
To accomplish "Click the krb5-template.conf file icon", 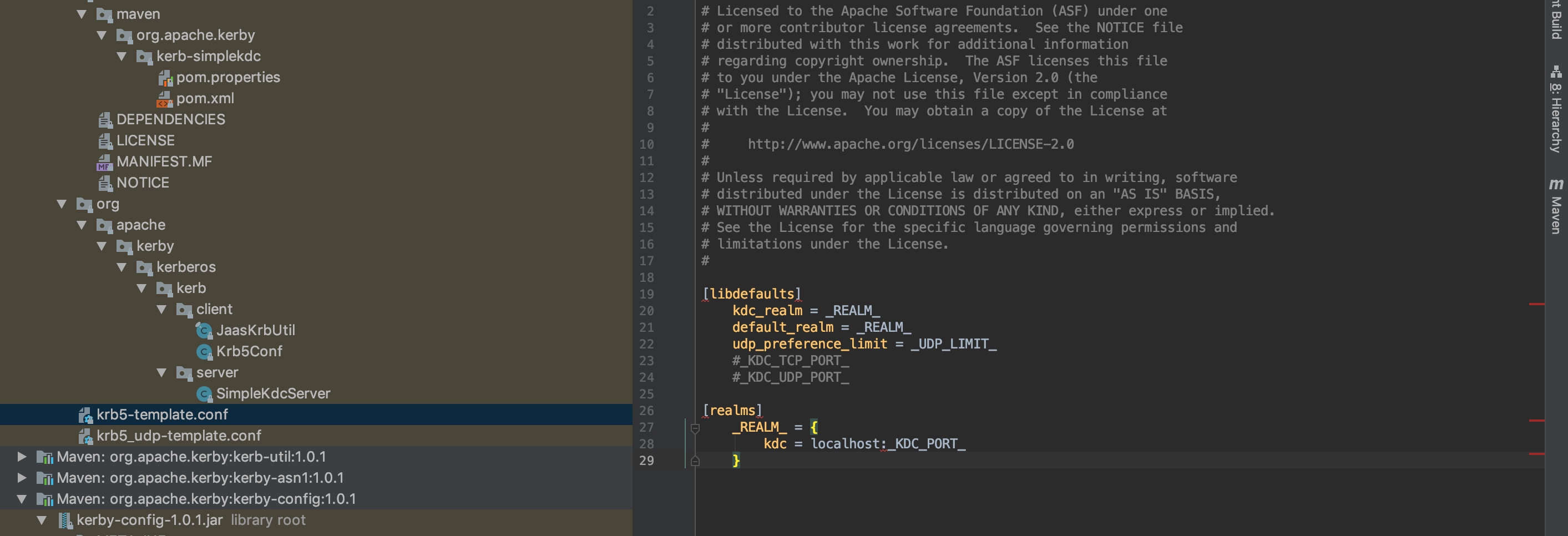I will [x=85, y=415].
